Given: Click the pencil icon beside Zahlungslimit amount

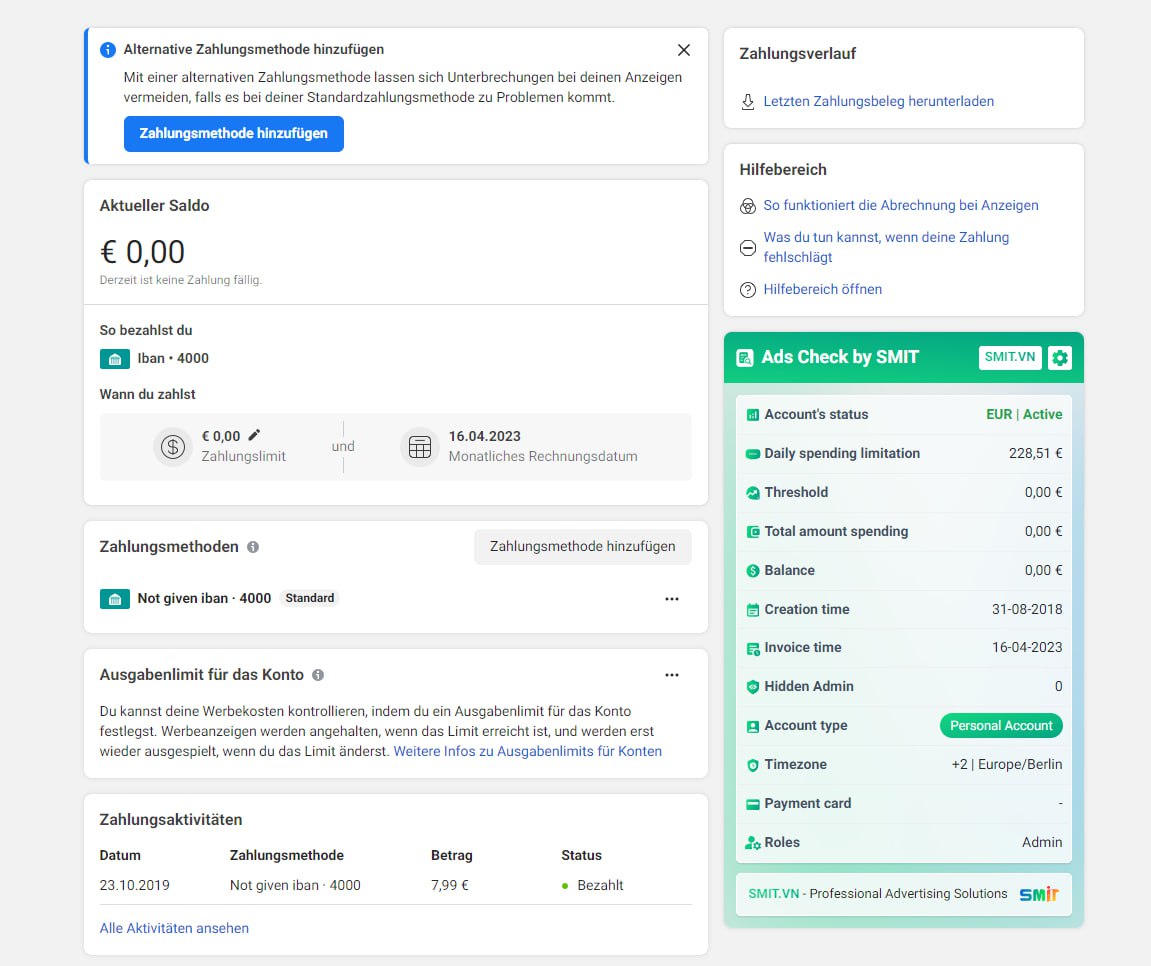Looking at the screenshot, I should [x=254, y=435].
